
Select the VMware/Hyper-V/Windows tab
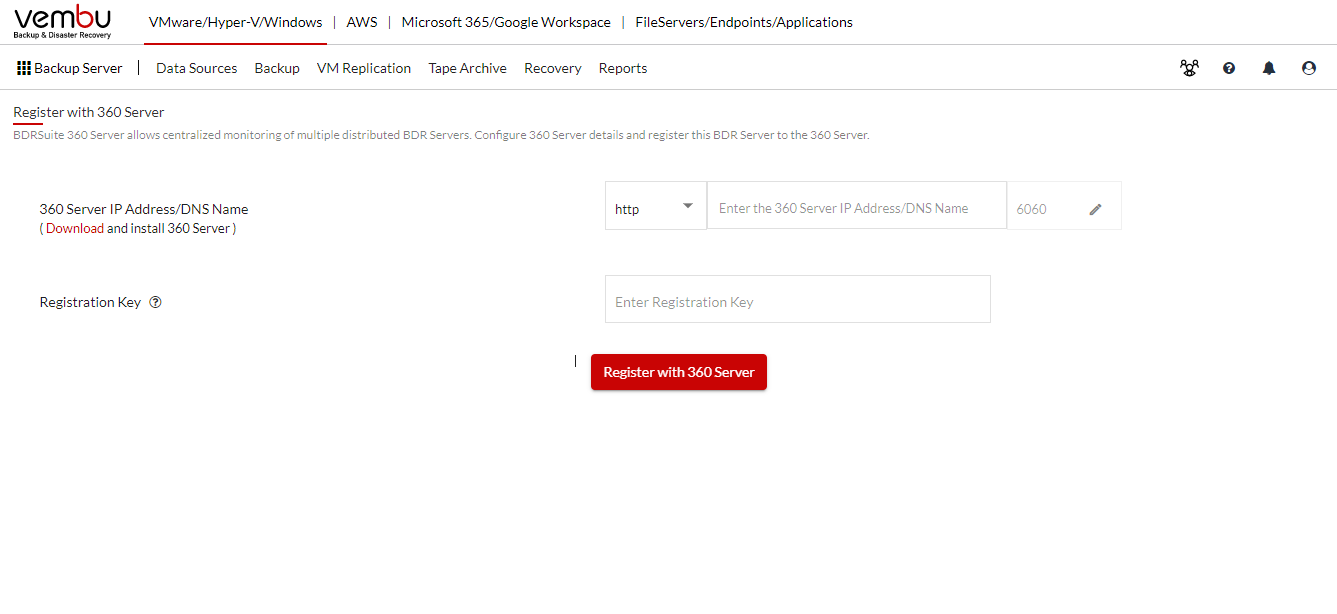(x=235, y=22)
